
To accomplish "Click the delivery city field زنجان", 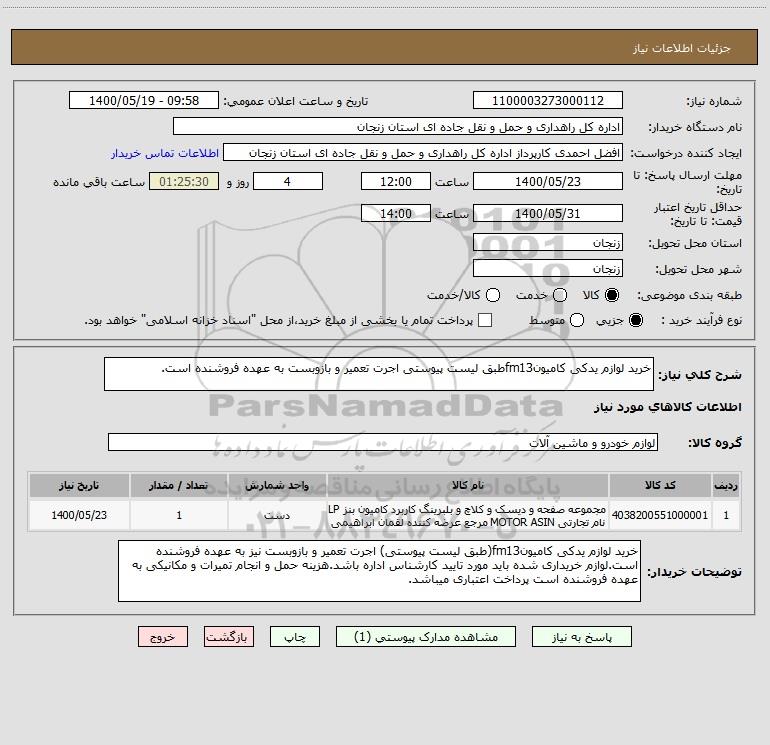I will pos(548,269).
